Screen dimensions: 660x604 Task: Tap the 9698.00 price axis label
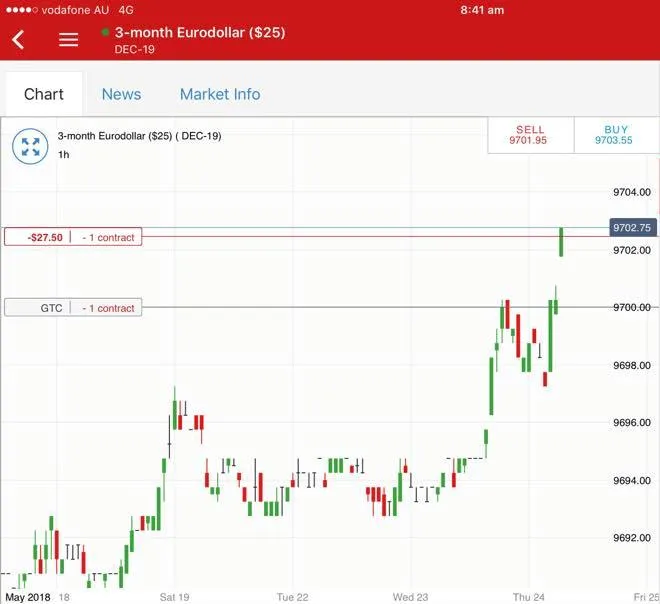632,365
